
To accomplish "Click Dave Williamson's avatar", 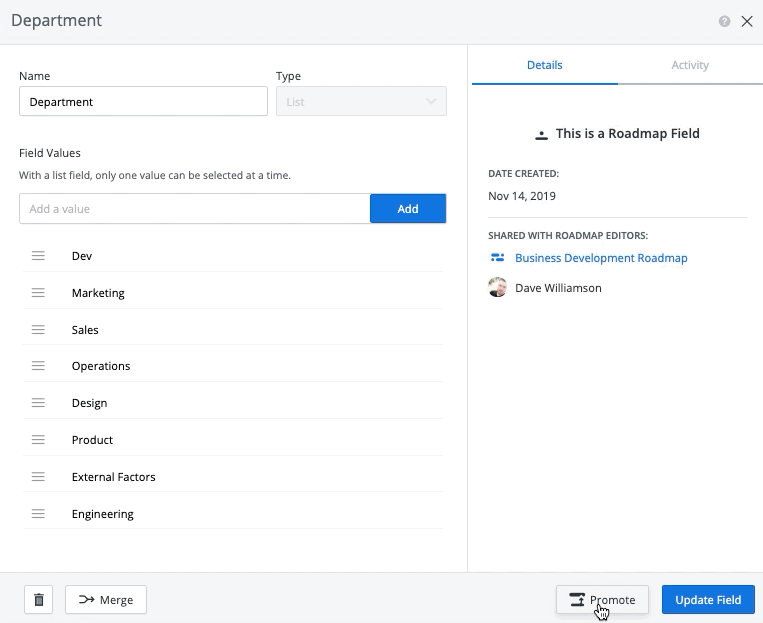I will (x=497, y=288).
